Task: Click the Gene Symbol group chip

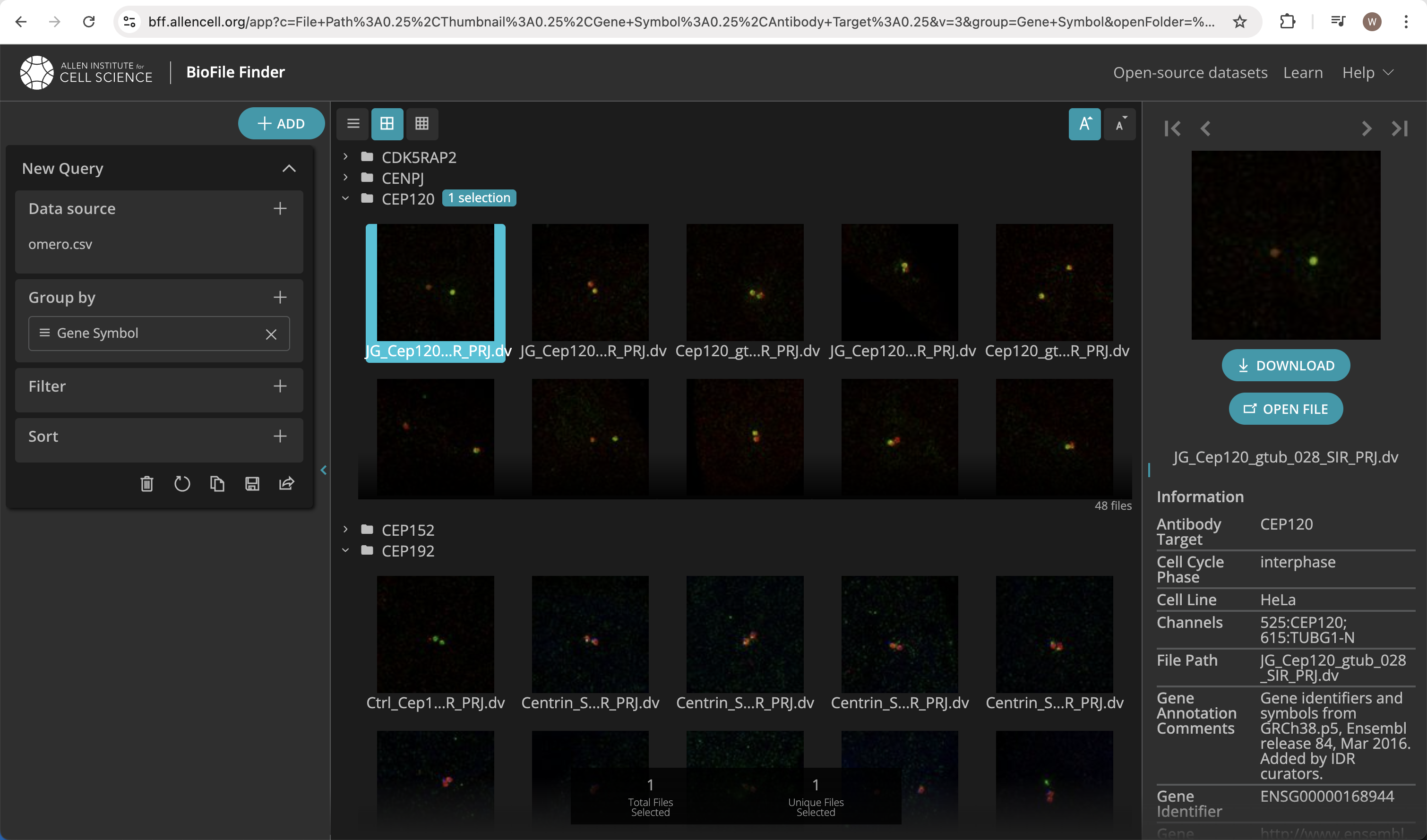Action: pos(159,334)
